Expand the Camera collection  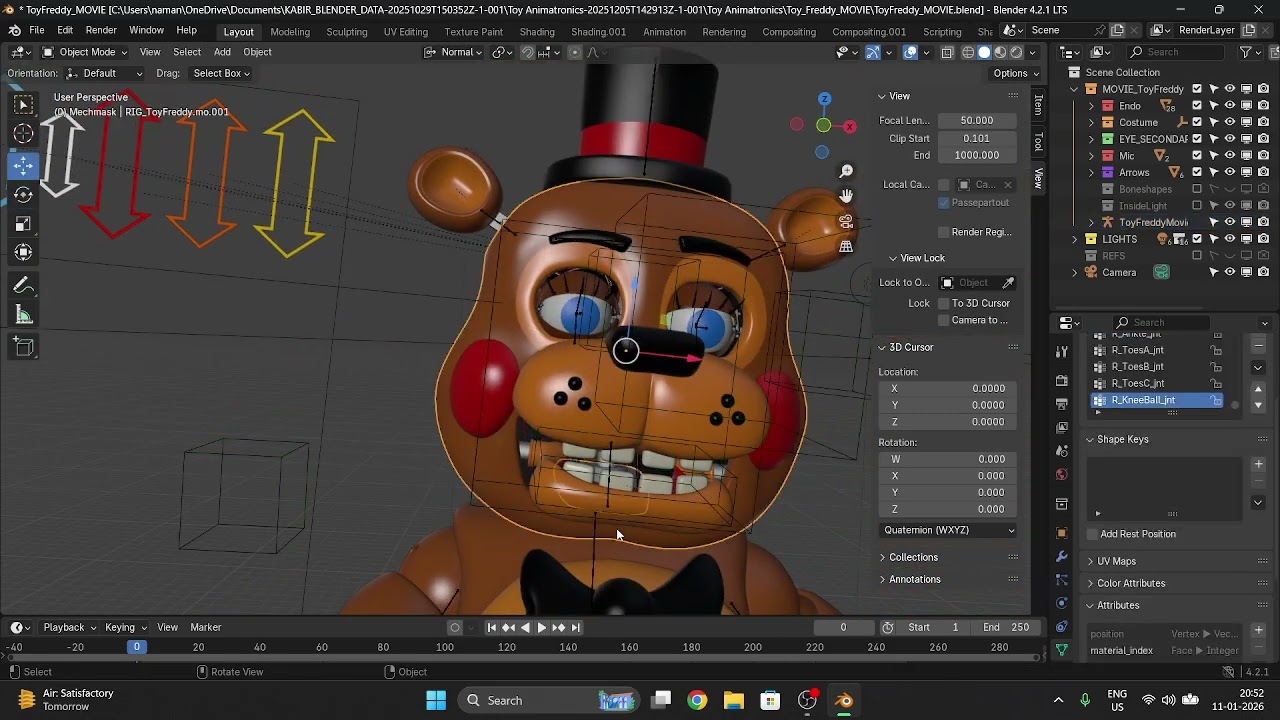[x=1075, y=272]
